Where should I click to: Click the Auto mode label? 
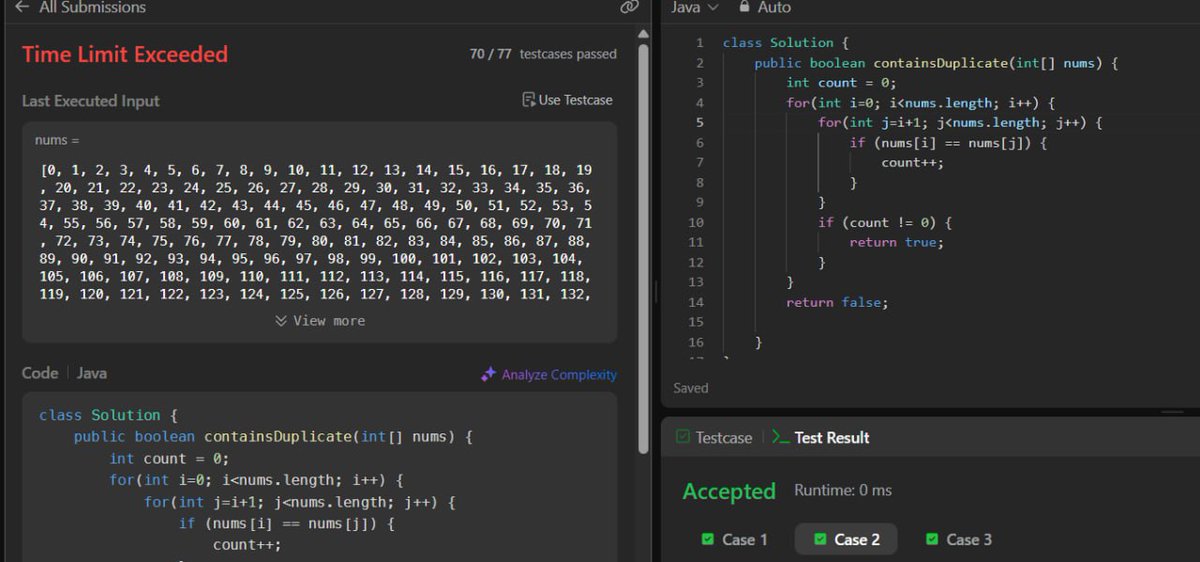coord(774,7)
